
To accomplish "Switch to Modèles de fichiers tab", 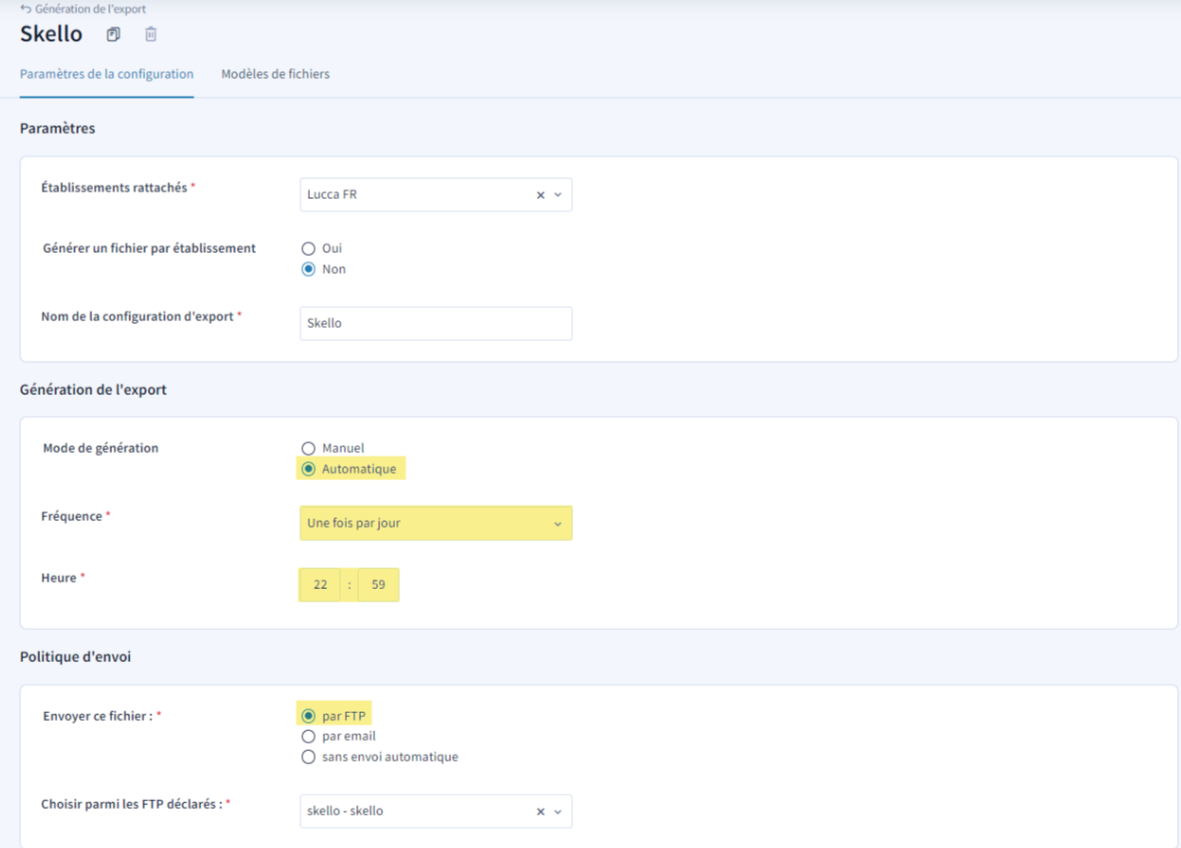I will [275, 74].
